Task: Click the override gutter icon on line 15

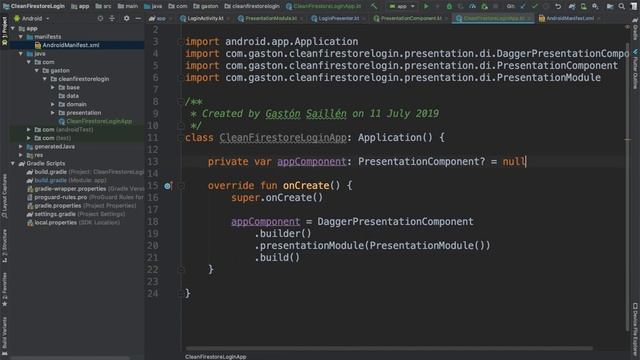Action: tap(167, 186)
